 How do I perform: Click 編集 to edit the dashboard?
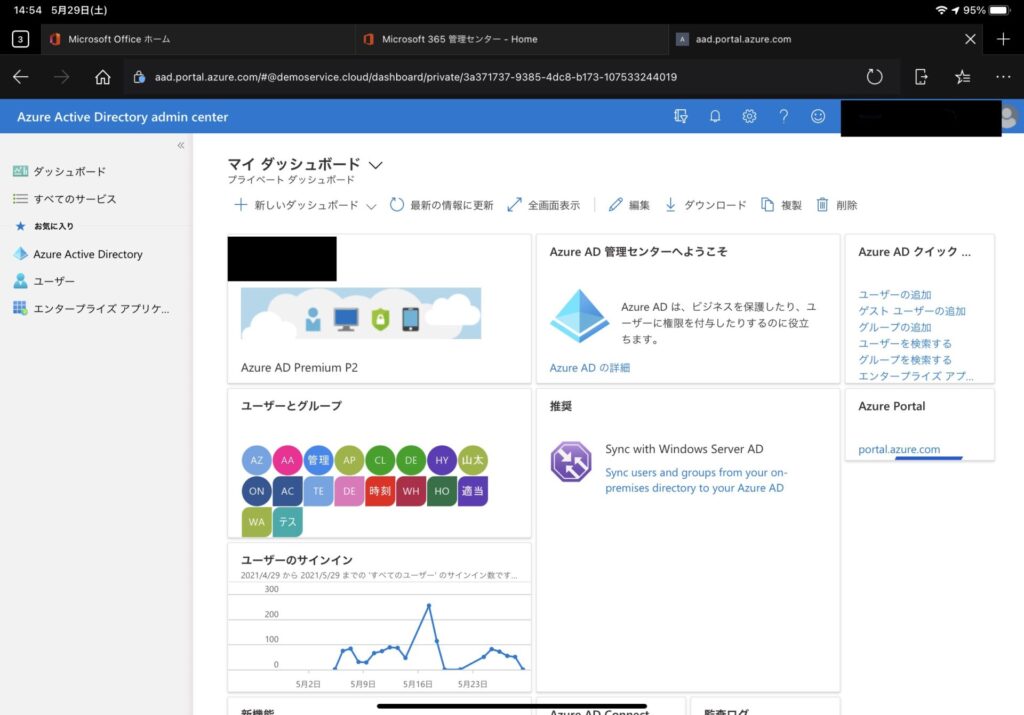pos(634,204)
